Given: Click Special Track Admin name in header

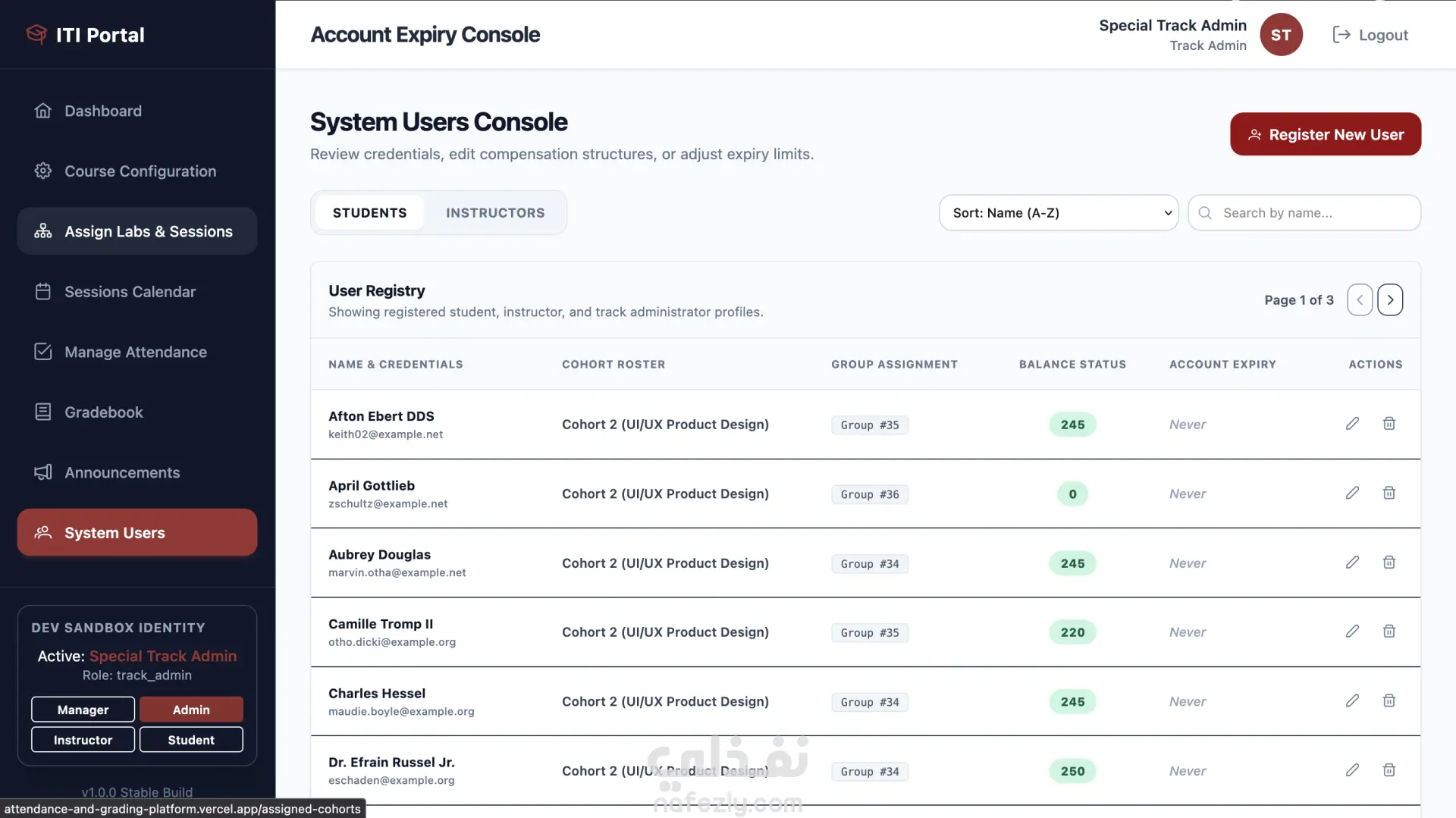Looking at the screenshot, I should (x=1172, y=25).
